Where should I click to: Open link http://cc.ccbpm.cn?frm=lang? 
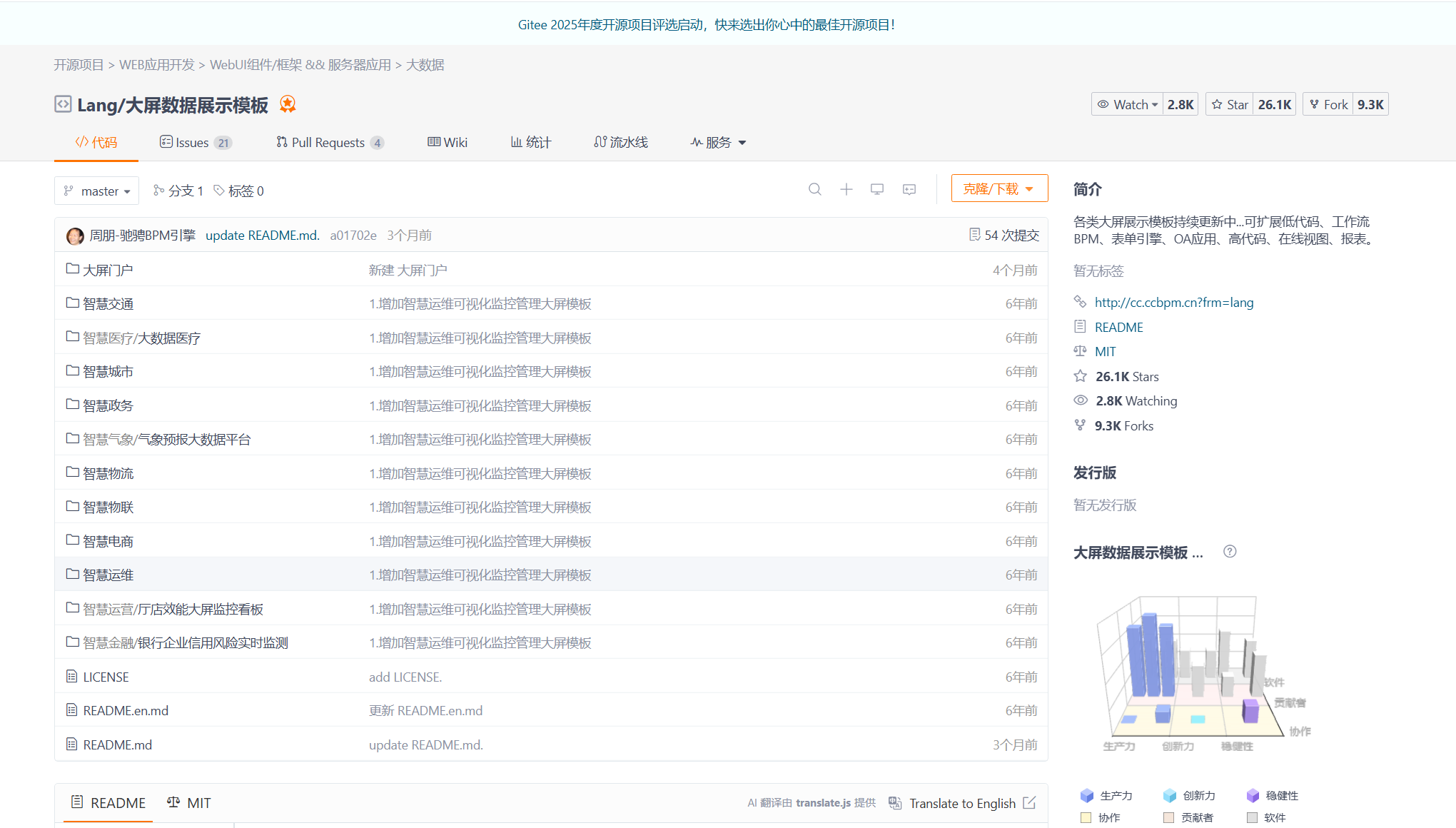coord(1174,302)
